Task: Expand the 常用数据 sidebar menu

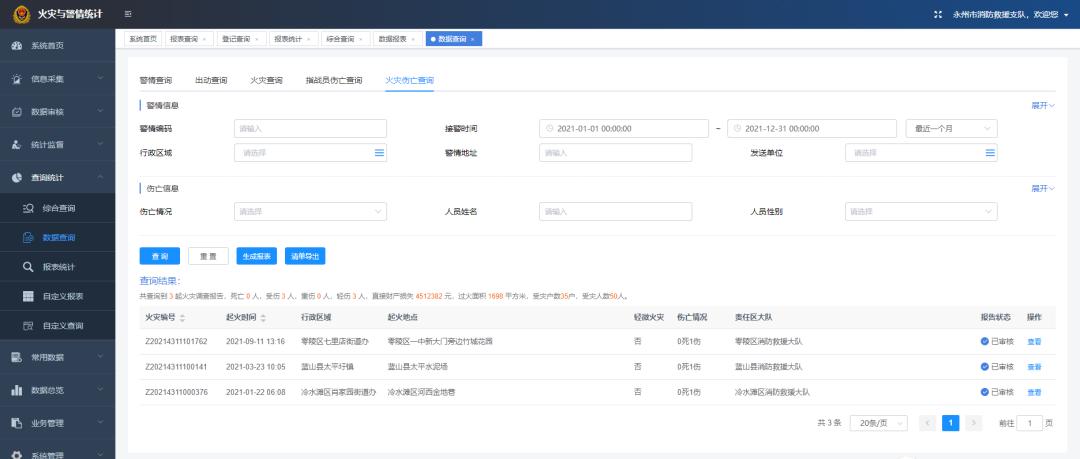Action: 57,357
